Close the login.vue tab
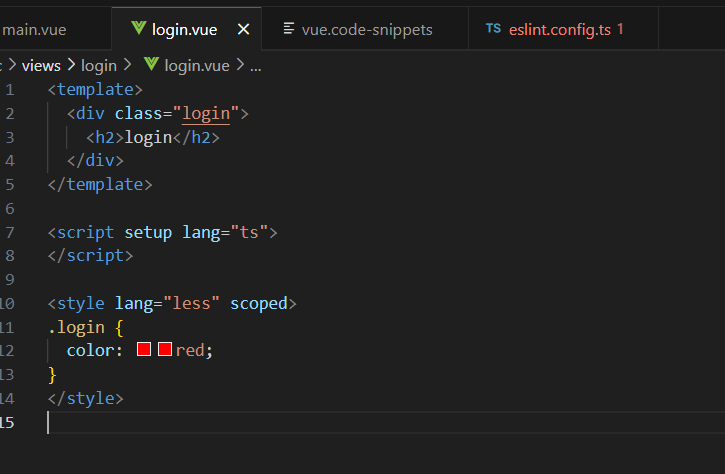This screenshot has height=474, width=725. pyautogui.click(x=242, y=30)
